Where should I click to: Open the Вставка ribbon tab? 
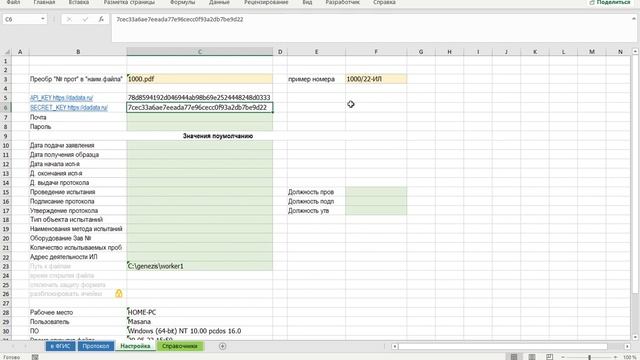click(x=79, y=2)
